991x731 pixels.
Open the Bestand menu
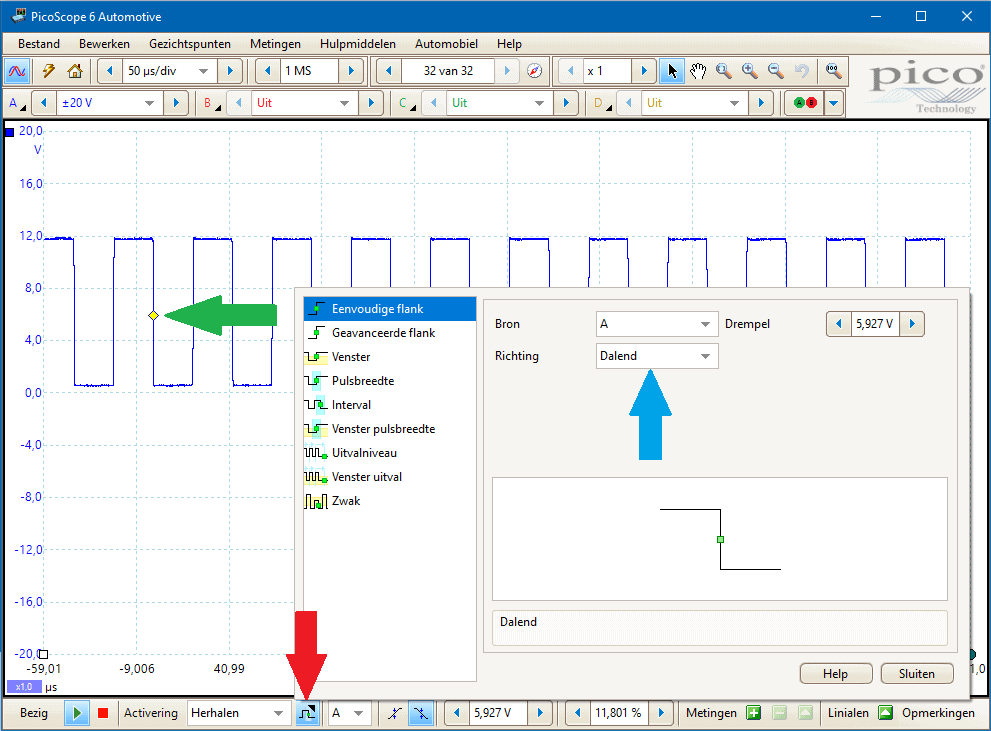[x=39, y=44]
